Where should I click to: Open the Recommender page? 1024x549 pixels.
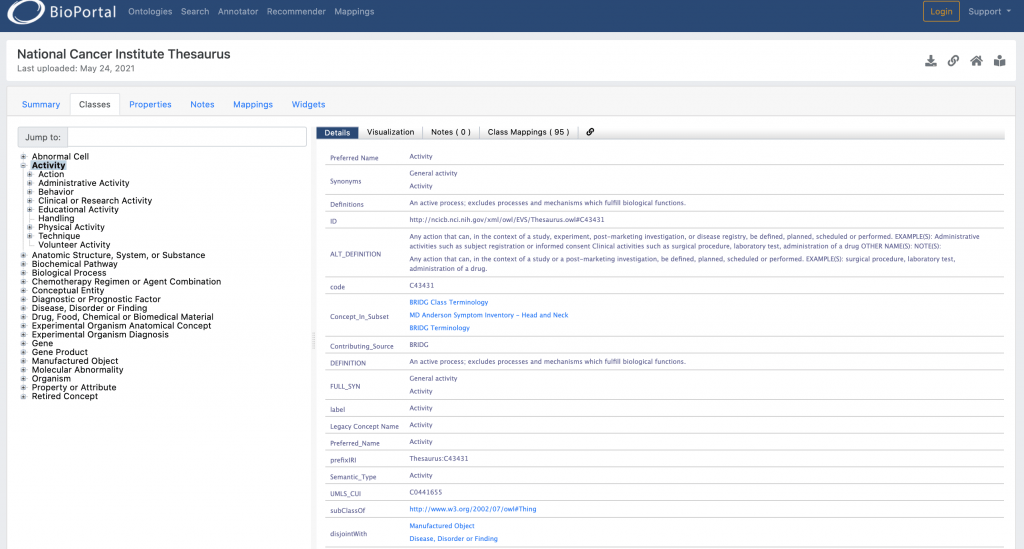click(x=296, y=12)
